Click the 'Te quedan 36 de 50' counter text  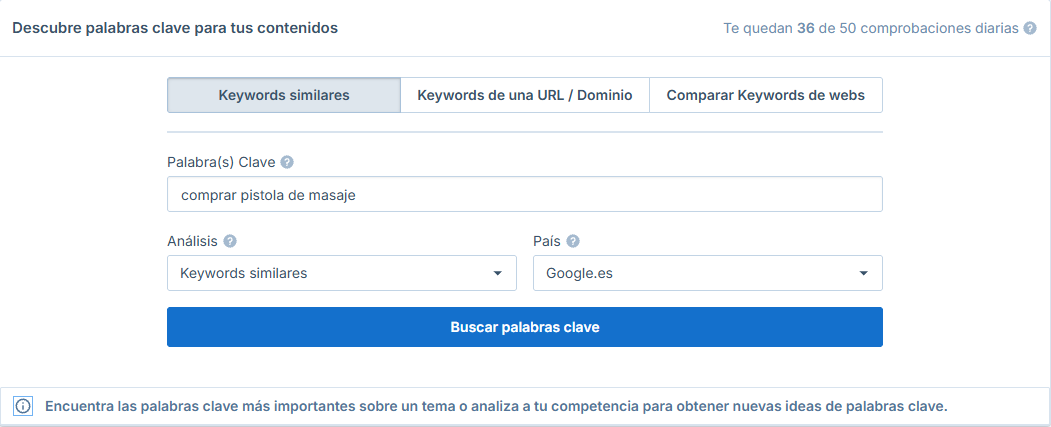point(871,29)
